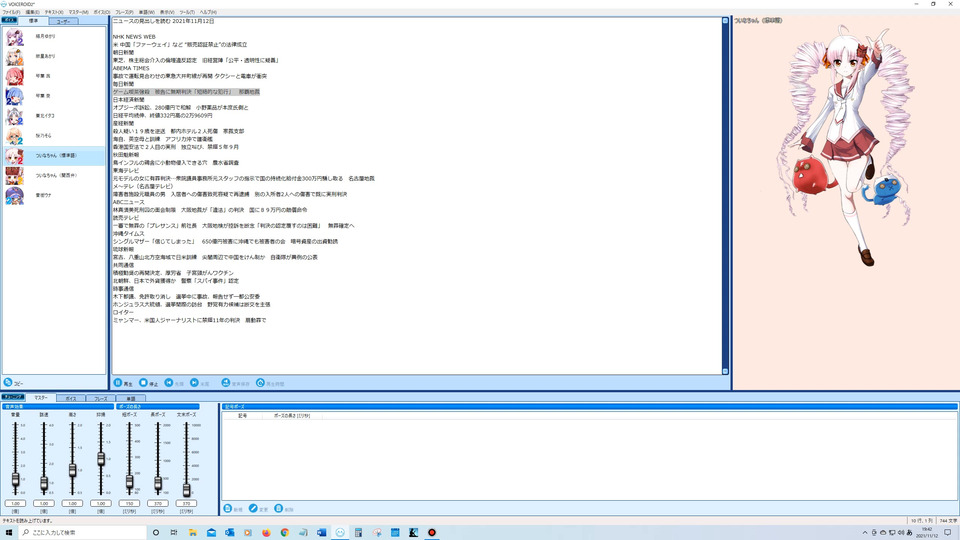Click the 再生時間 playback time icon
960x540 pixels.
pyautogui.click(x=260, y=383)
